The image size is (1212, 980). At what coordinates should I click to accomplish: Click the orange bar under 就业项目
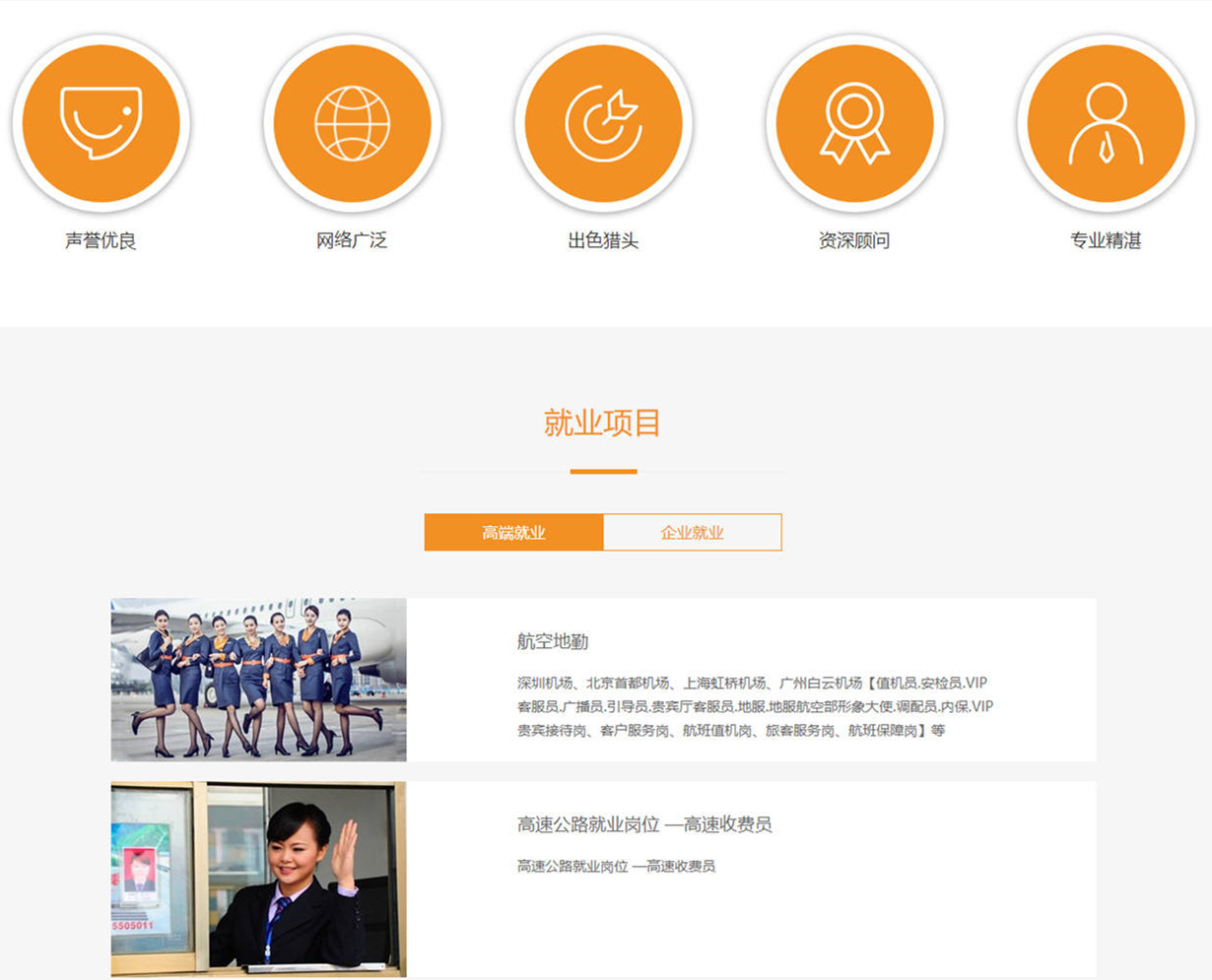click(603, 472)
